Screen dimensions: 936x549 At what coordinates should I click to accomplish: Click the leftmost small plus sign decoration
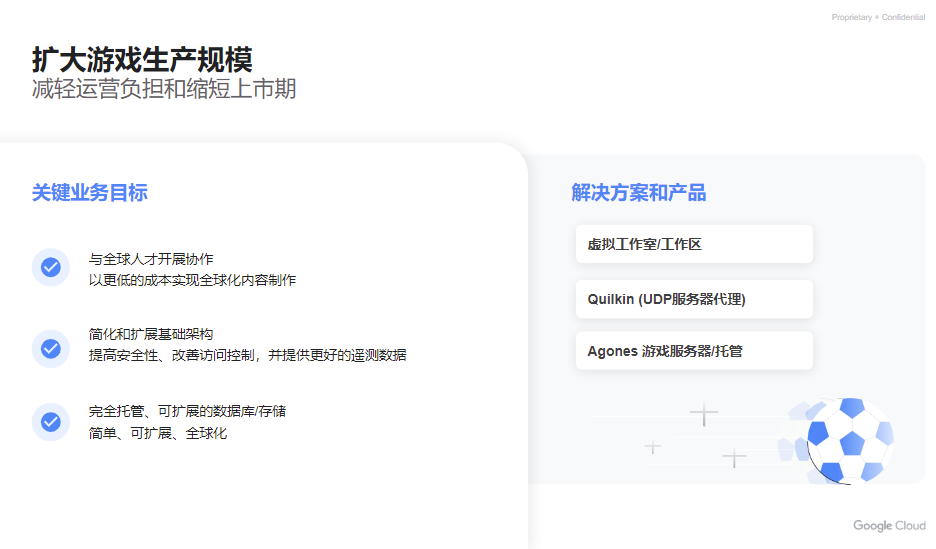(x=652, y=447)
